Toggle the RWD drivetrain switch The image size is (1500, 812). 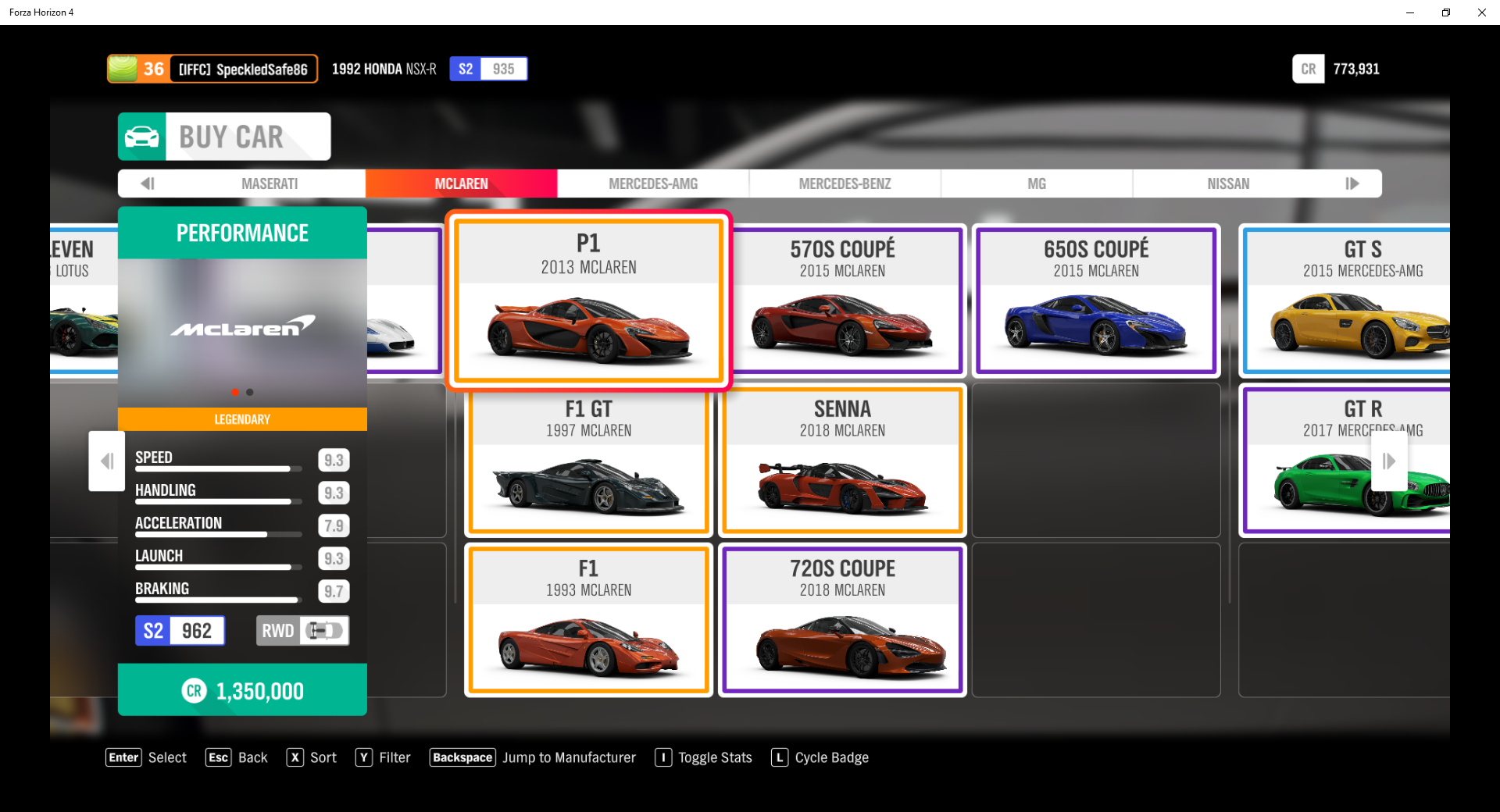tap(324, 630)
